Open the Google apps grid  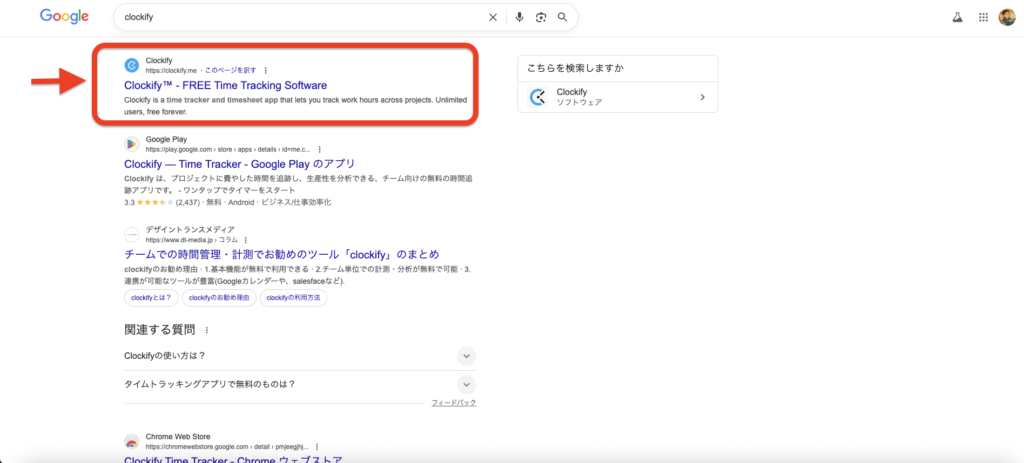(984, 18)
